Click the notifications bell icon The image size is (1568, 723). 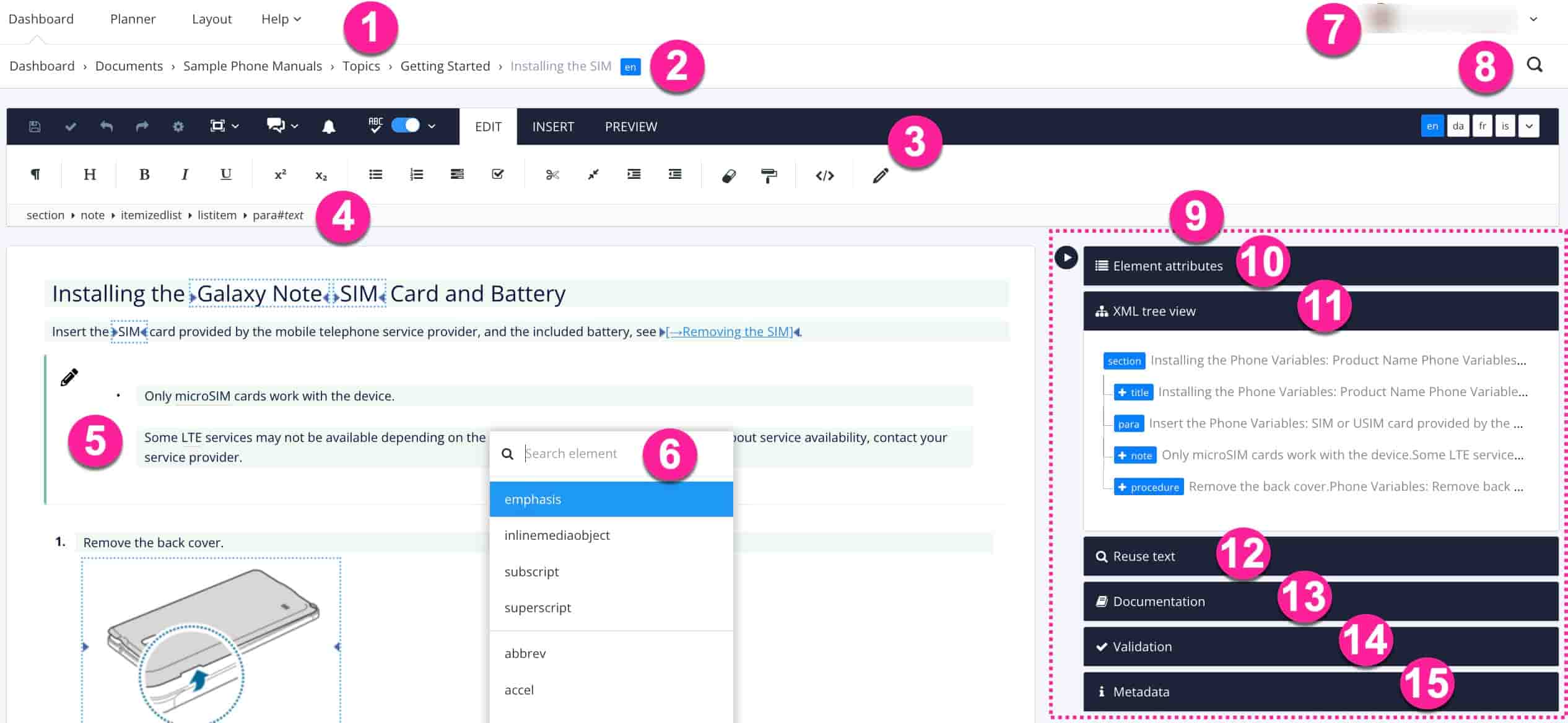pos(329,126)
